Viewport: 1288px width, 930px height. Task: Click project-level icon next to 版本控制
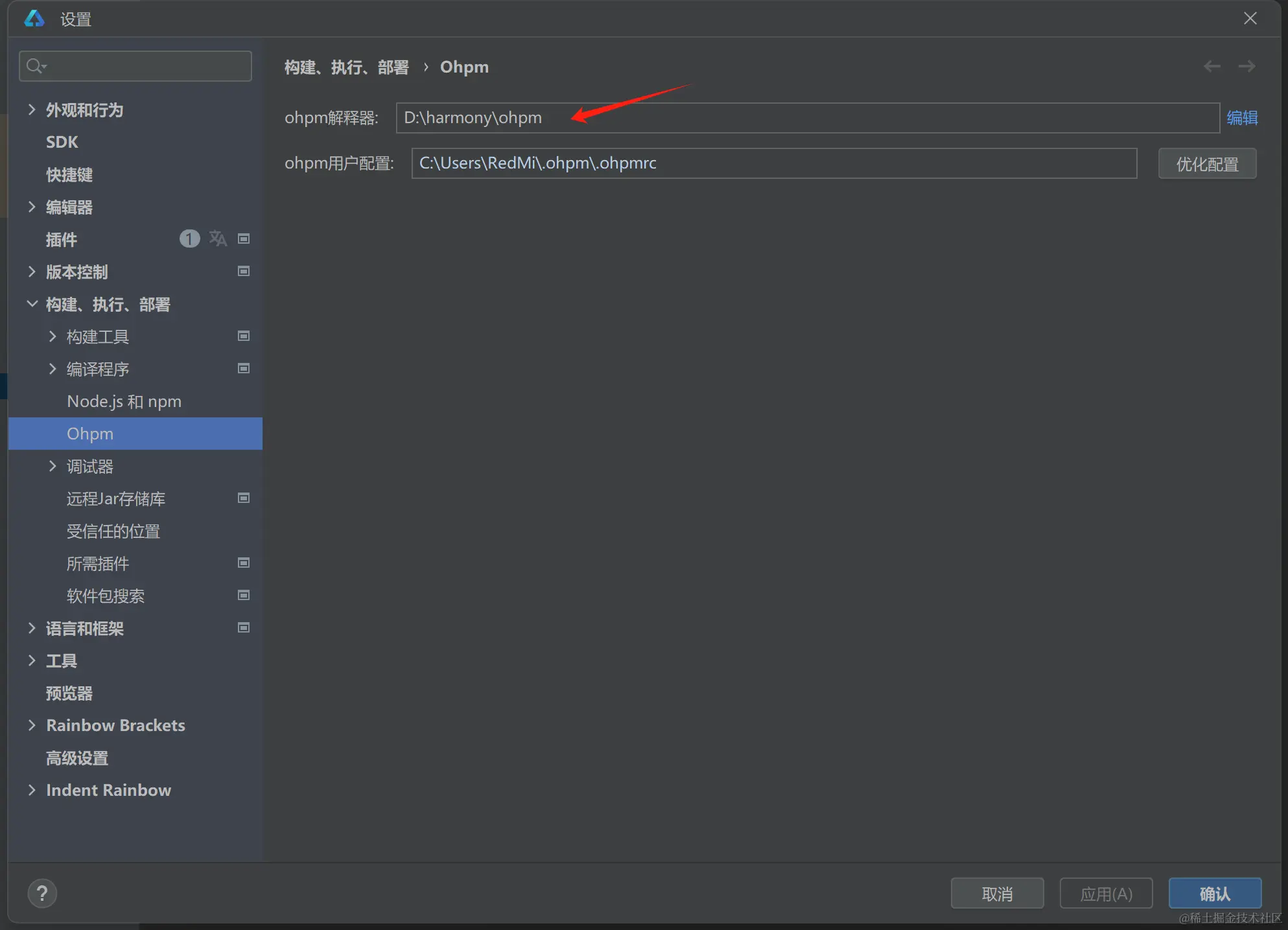click(x=244, y=272)
